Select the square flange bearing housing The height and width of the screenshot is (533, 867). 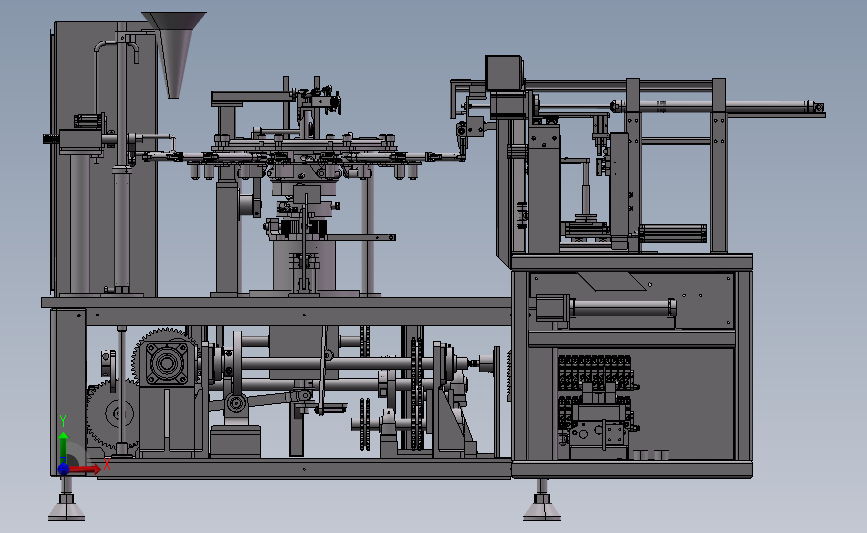(x=166, y=363)
